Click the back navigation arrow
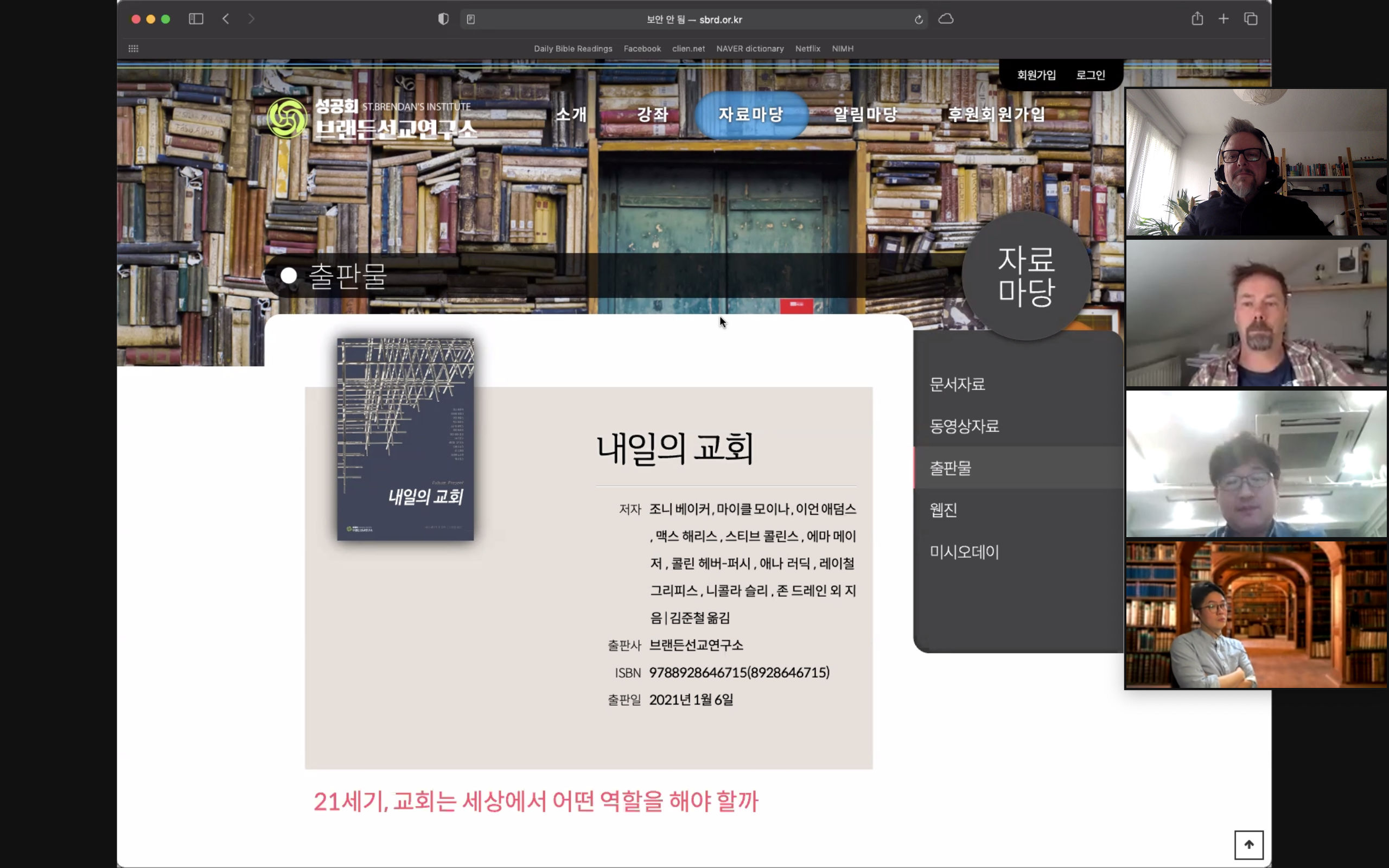This screenshot has height=868, width=1389. [x=226, y=19]
